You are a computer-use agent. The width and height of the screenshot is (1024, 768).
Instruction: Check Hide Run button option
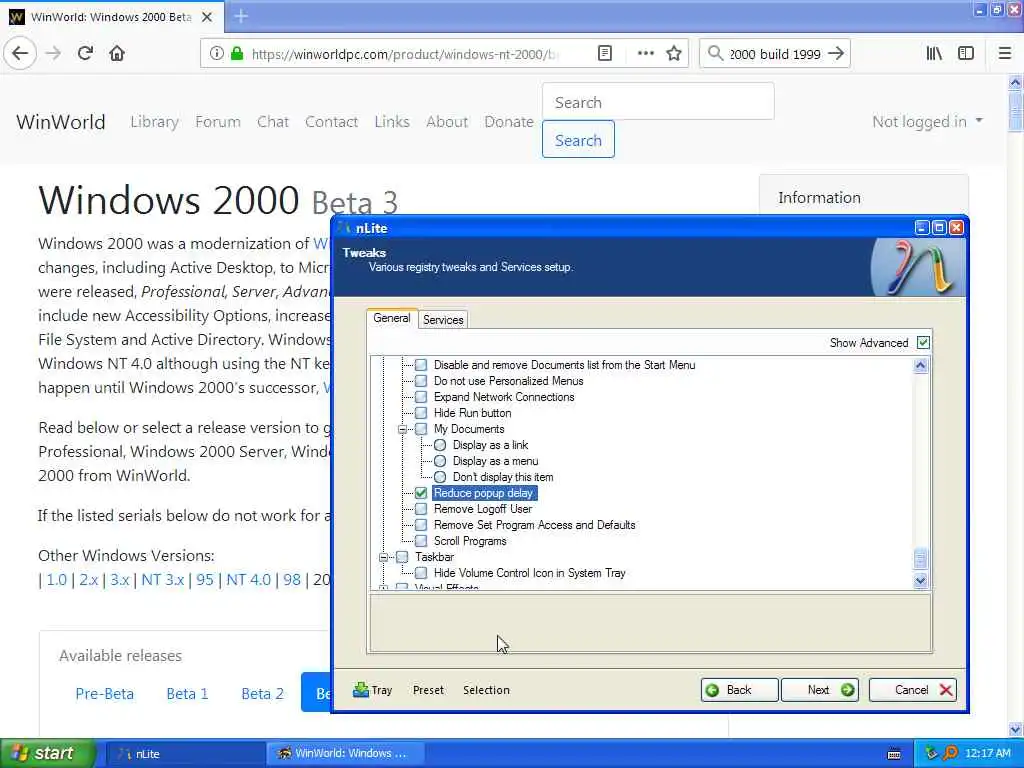click(421, 413)
